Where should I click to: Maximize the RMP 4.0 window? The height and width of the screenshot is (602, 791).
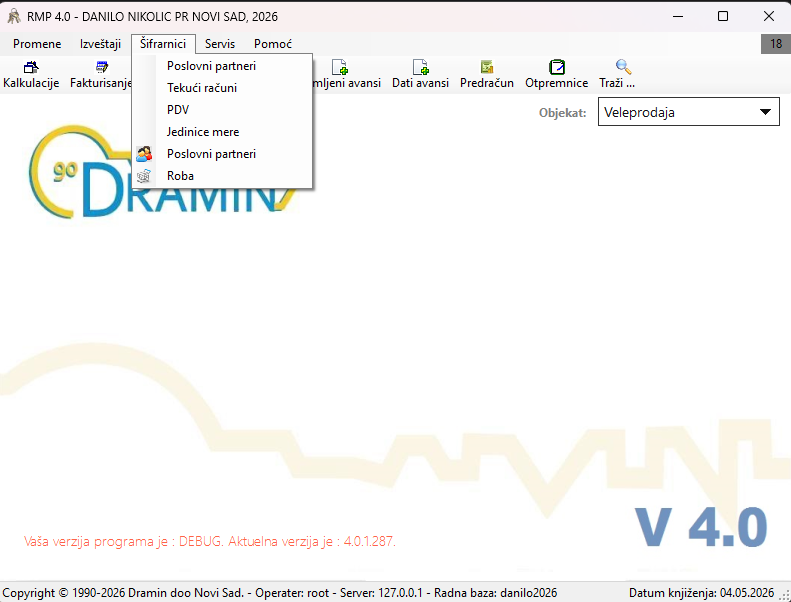(723, 16)
